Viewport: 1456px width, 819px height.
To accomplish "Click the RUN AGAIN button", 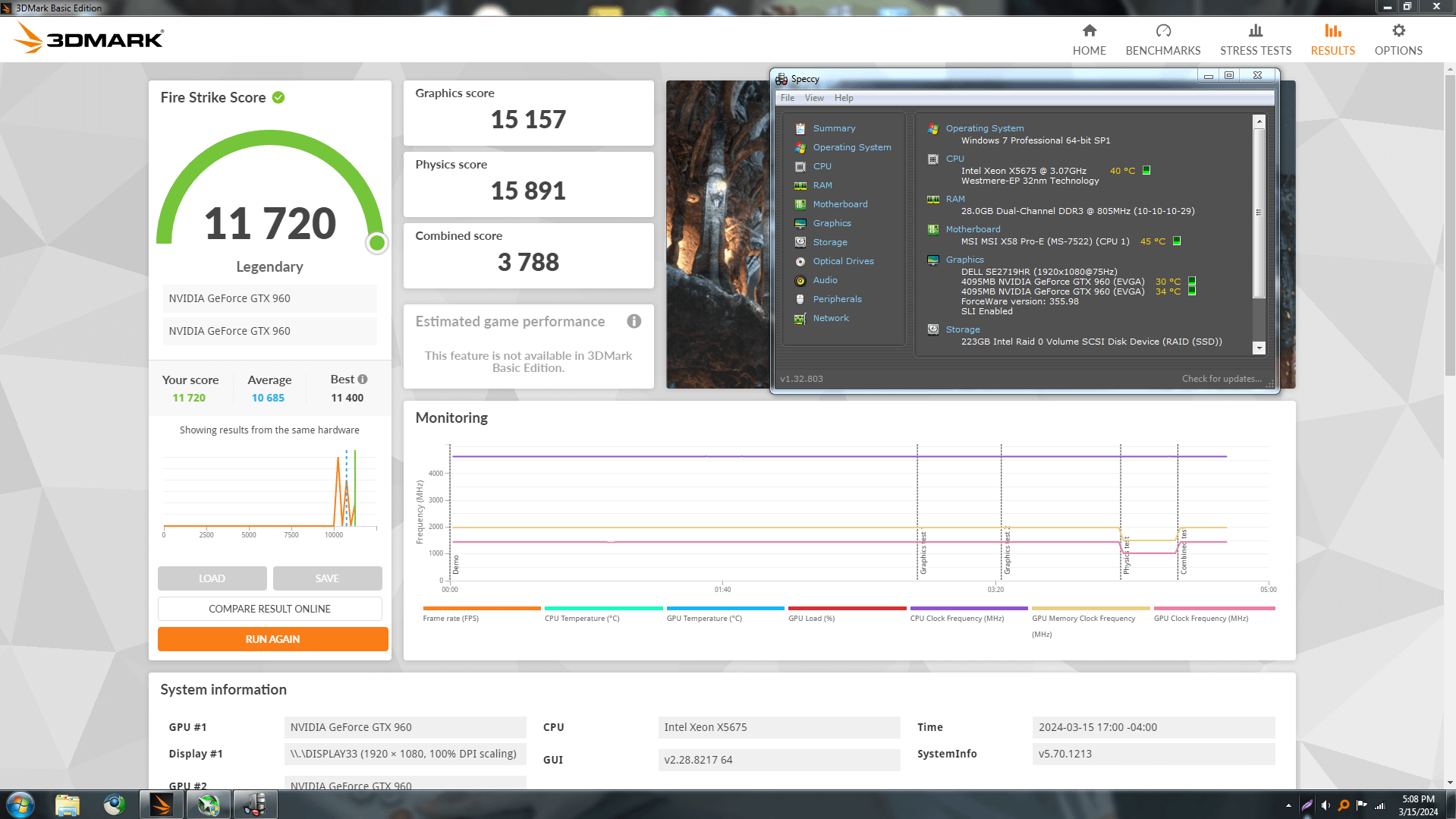I will tap(272, 639).
